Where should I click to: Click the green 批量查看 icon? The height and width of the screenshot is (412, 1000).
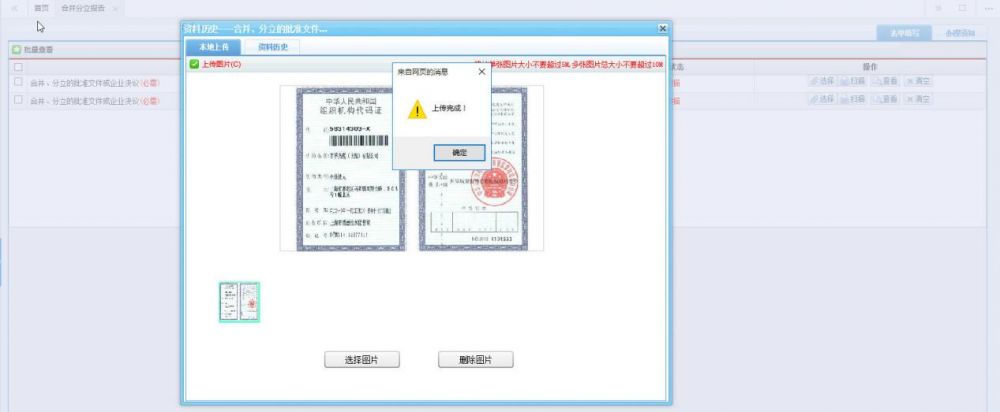pos(16,49)
